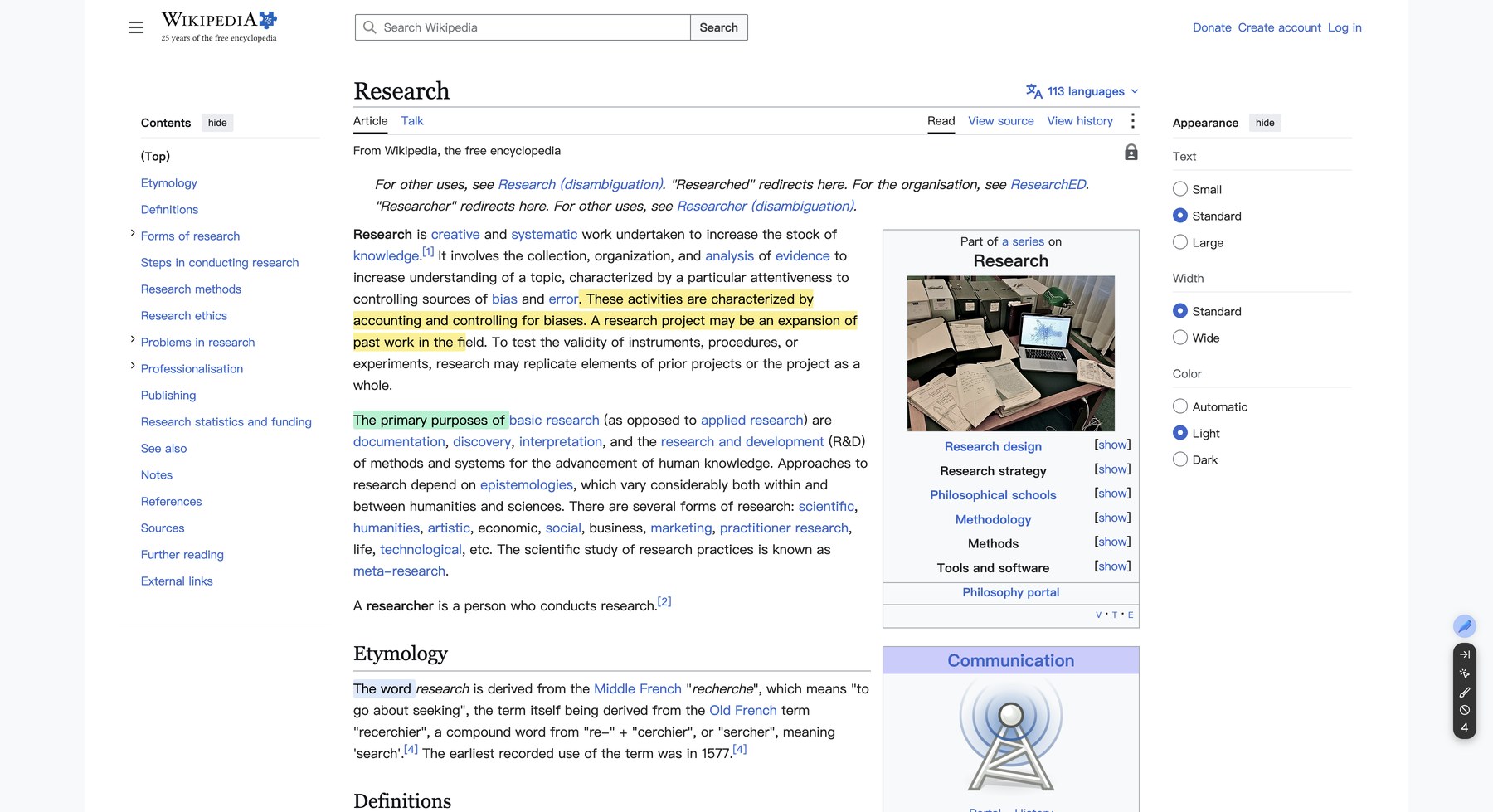Click the Donate link
Screen dimensions: 1493x812
(1212, 27)
